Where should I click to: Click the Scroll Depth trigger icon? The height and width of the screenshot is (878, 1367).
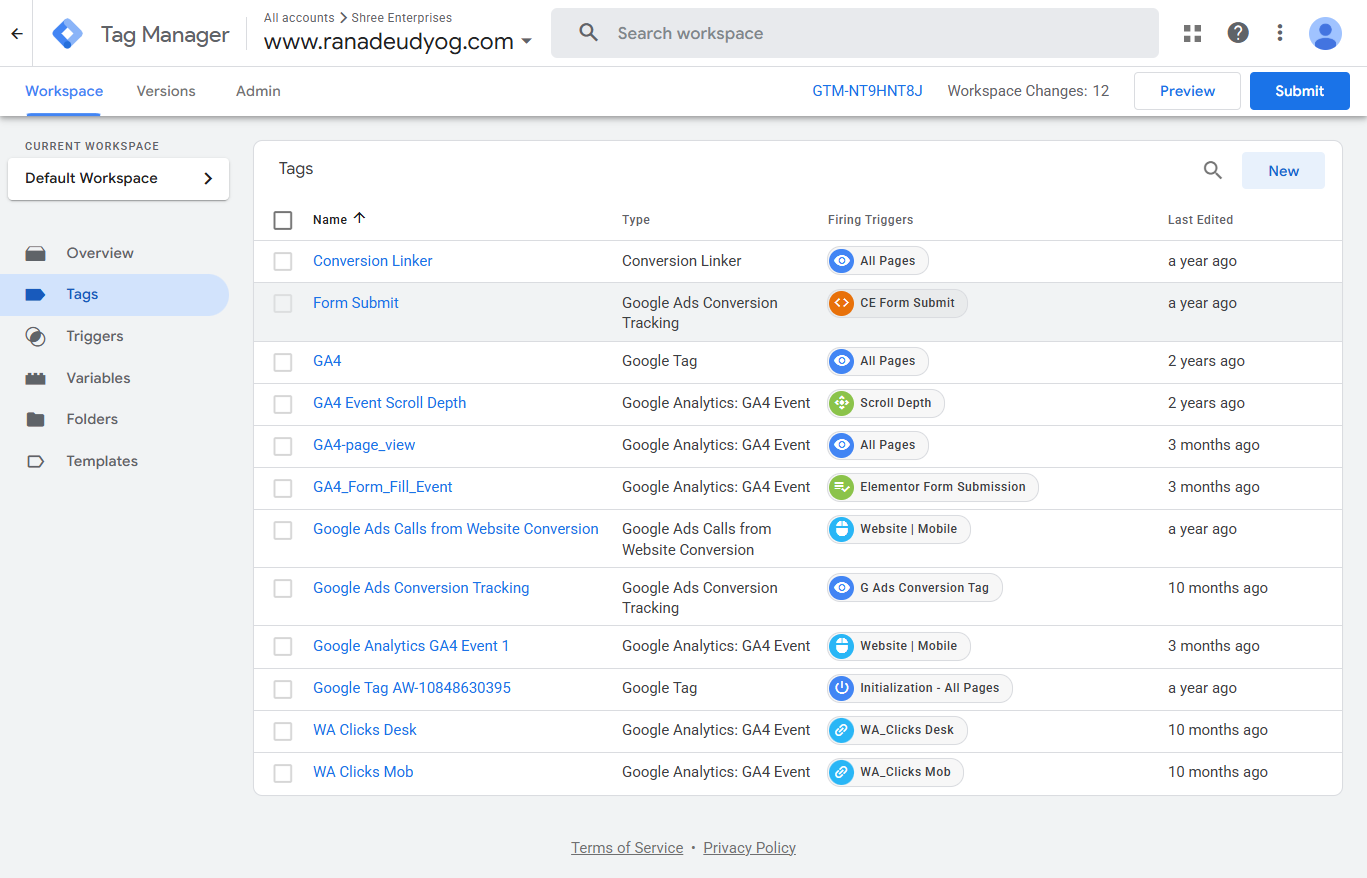(x=842, y=403)
